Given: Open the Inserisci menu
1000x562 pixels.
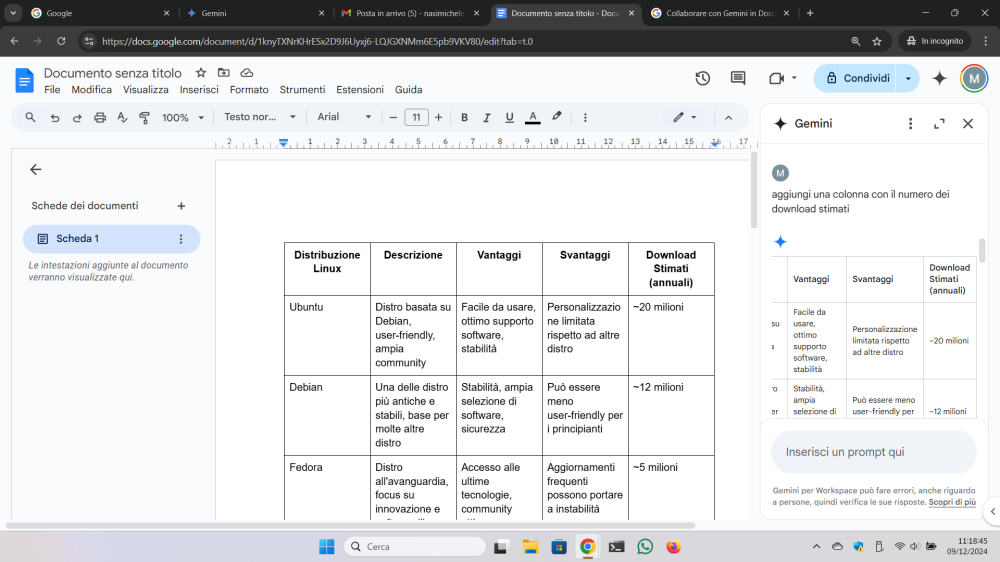Looking at the screenshot, I should (199, 90).
